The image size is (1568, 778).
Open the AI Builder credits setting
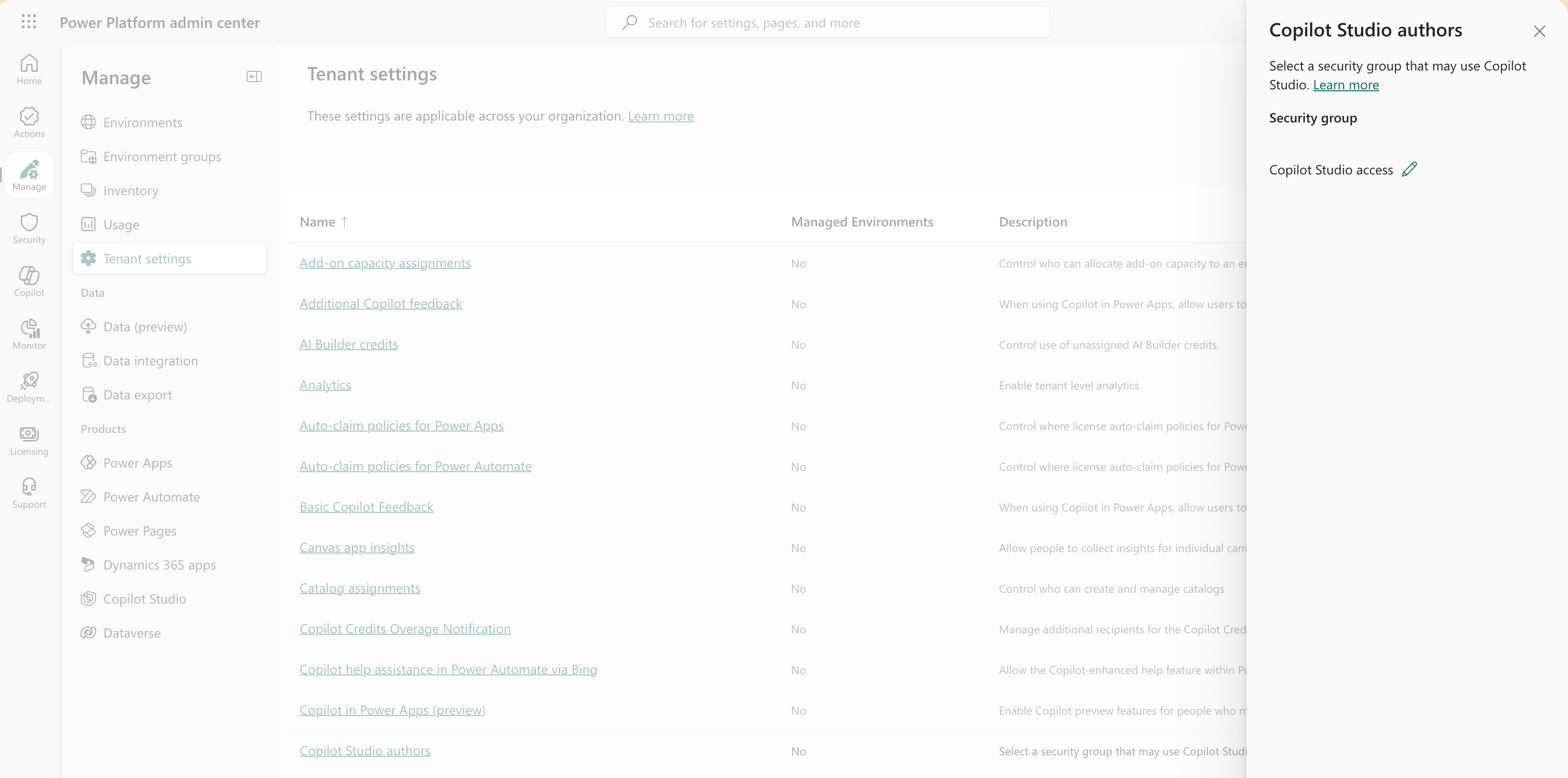pyautogui.click(x=348, y=344)
